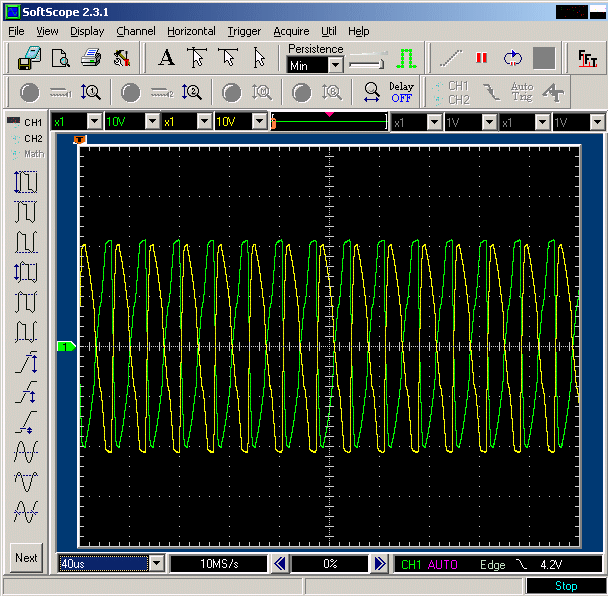This screenshot has width=608, height=596.
Task: Click the orange T trigger marker
Action: (79, 139)
